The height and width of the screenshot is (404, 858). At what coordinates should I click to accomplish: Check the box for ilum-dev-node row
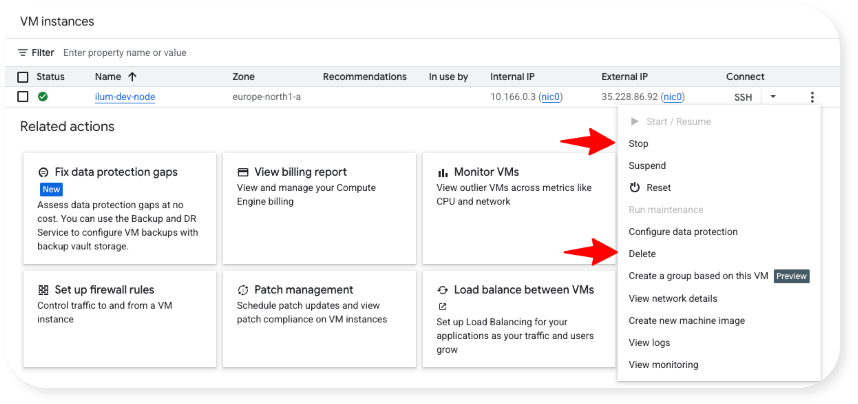23,97
